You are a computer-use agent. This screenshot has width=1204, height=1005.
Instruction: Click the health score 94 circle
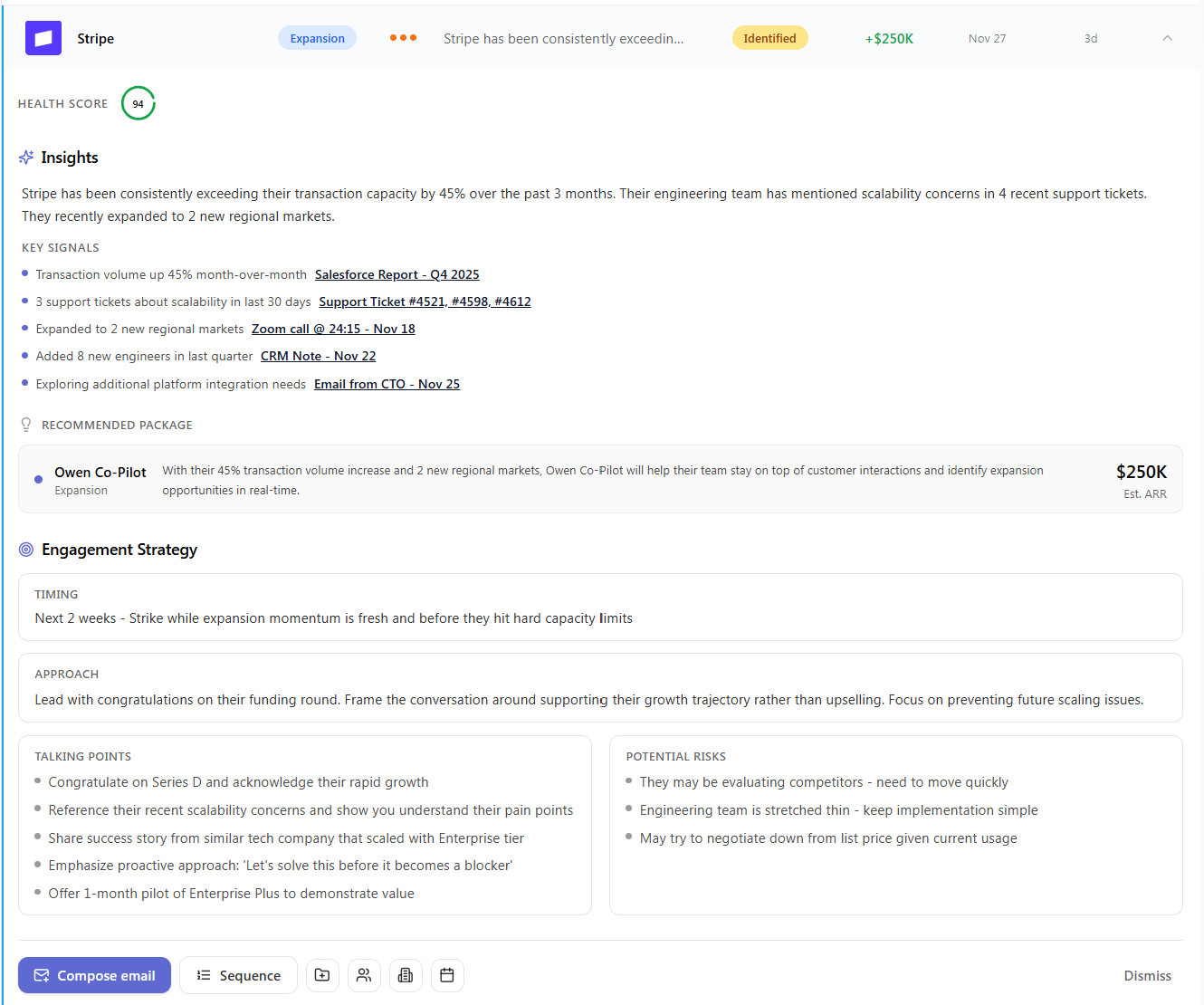(139, 103)
